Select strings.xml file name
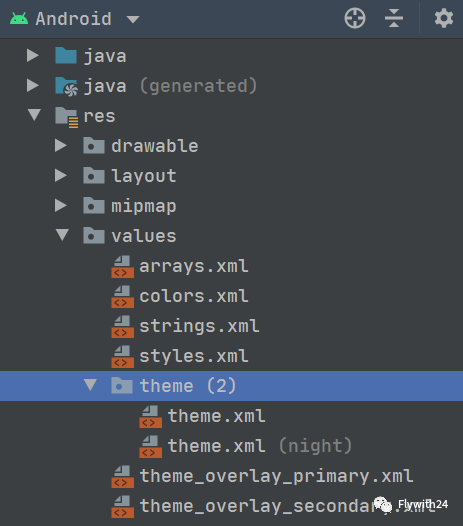Screen dimensions: 463x526 pyautogui.click(x=200, y=326)
